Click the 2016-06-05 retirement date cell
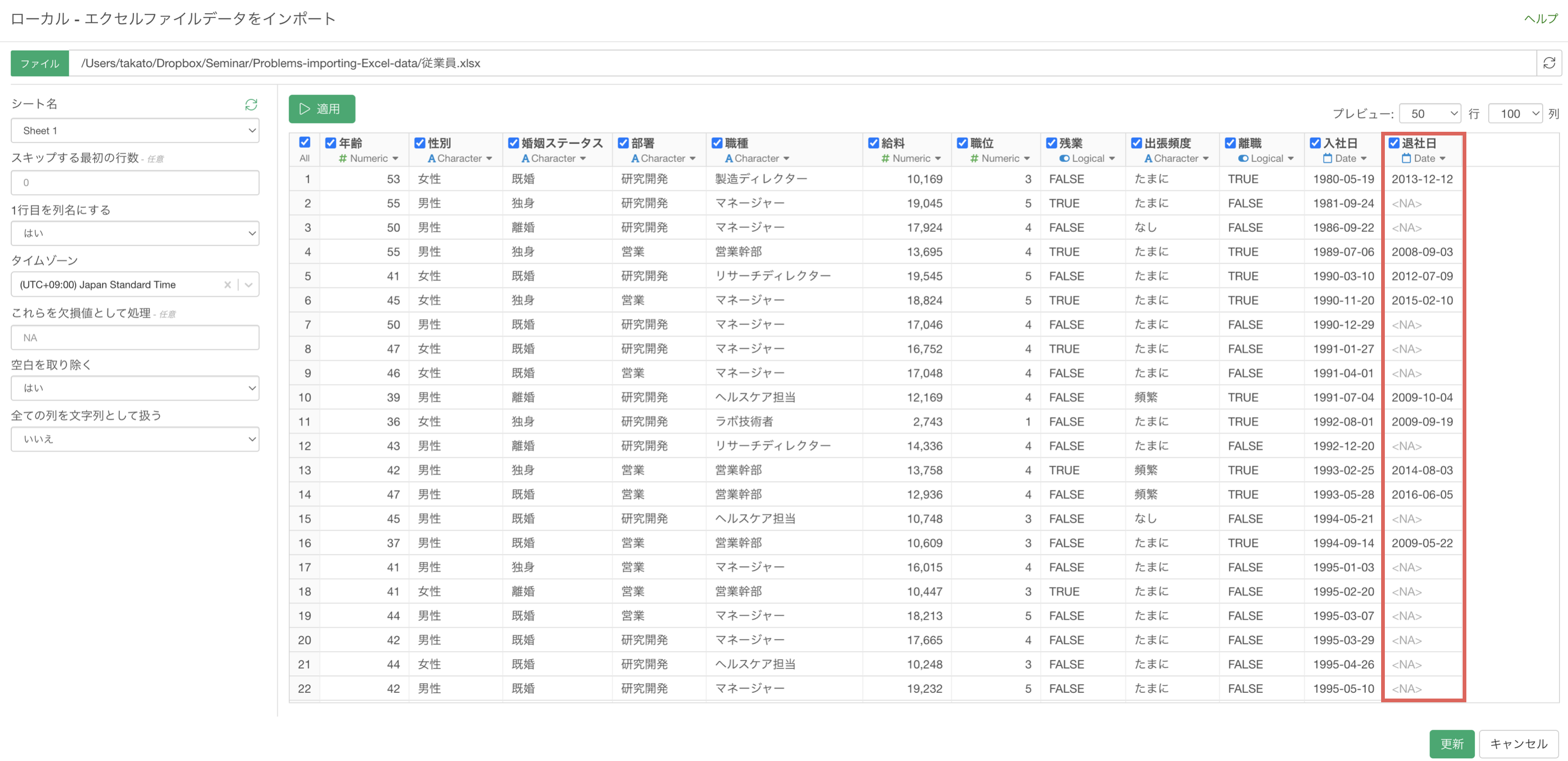 click(x=1422, y=495)
